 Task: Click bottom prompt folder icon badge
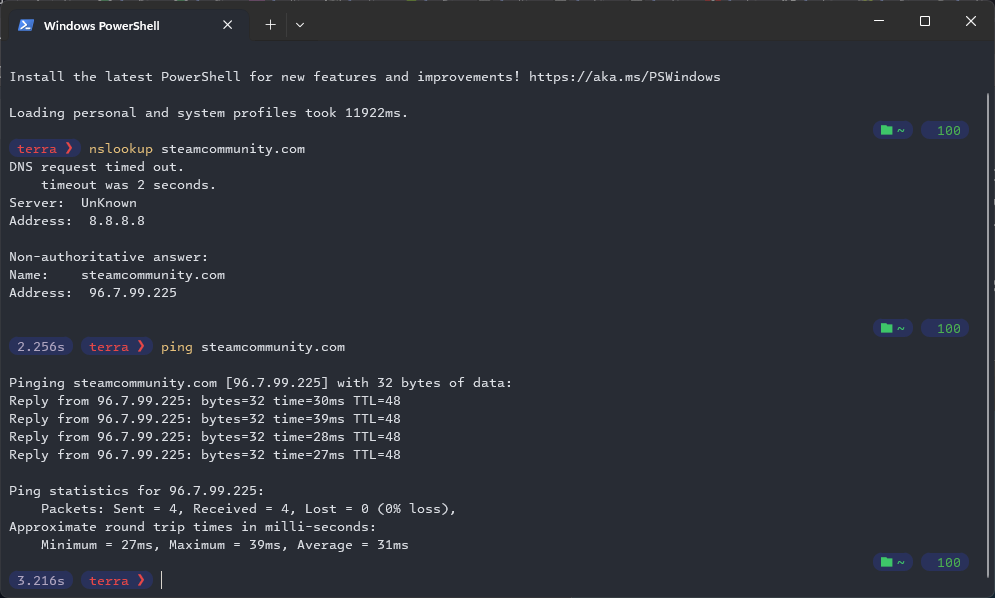point(893,562)
